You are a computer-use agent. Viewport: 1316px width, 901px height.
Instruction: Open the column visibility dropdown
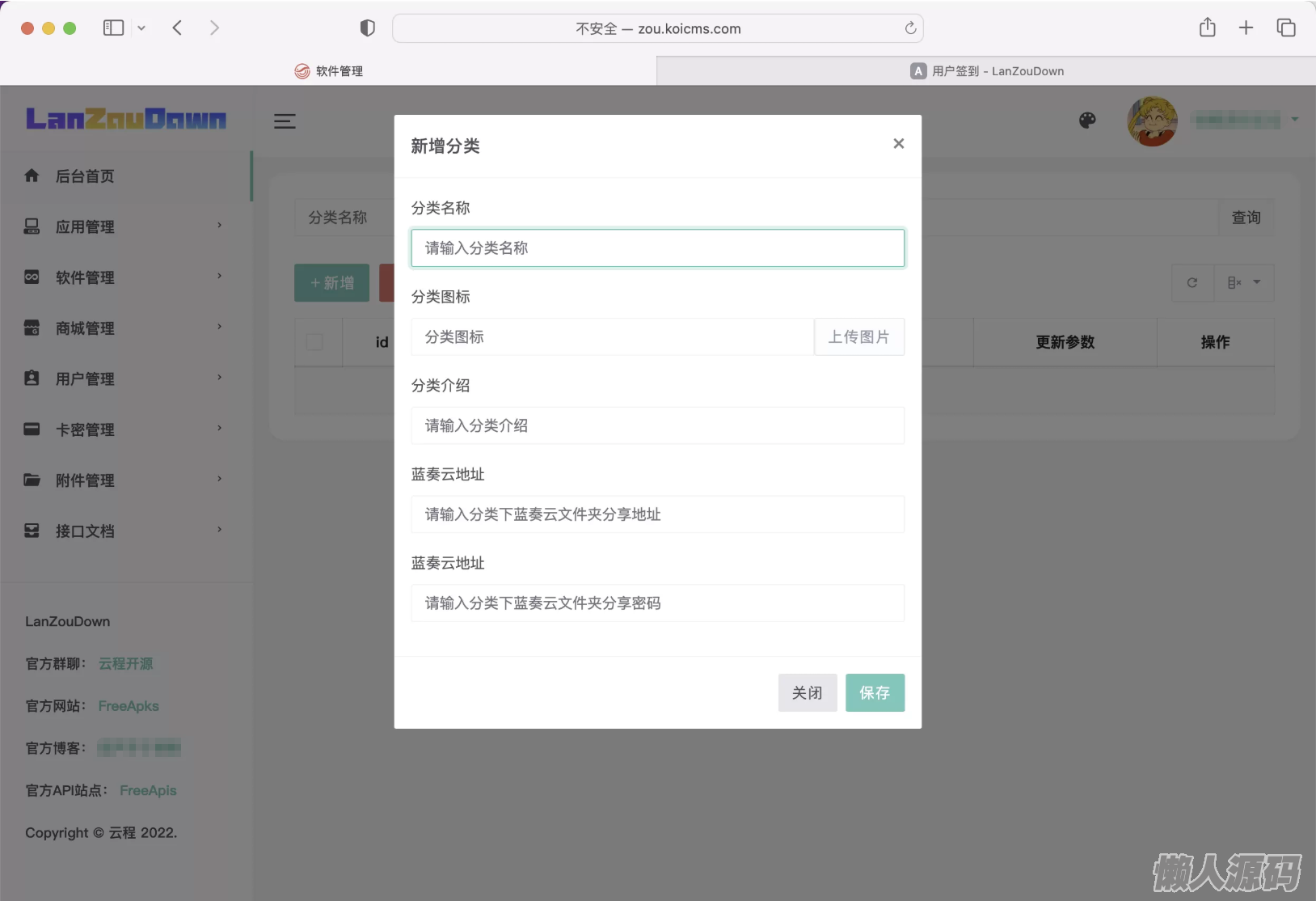pos(1244,283)
